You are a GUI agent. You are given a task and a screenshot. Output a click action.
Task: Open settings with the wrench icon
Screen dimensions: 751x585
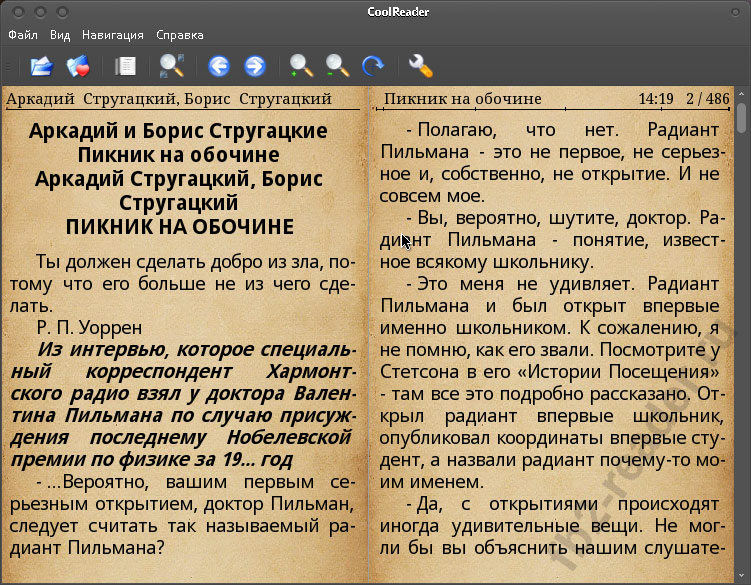pyautogui.click(x=420, y=67)
